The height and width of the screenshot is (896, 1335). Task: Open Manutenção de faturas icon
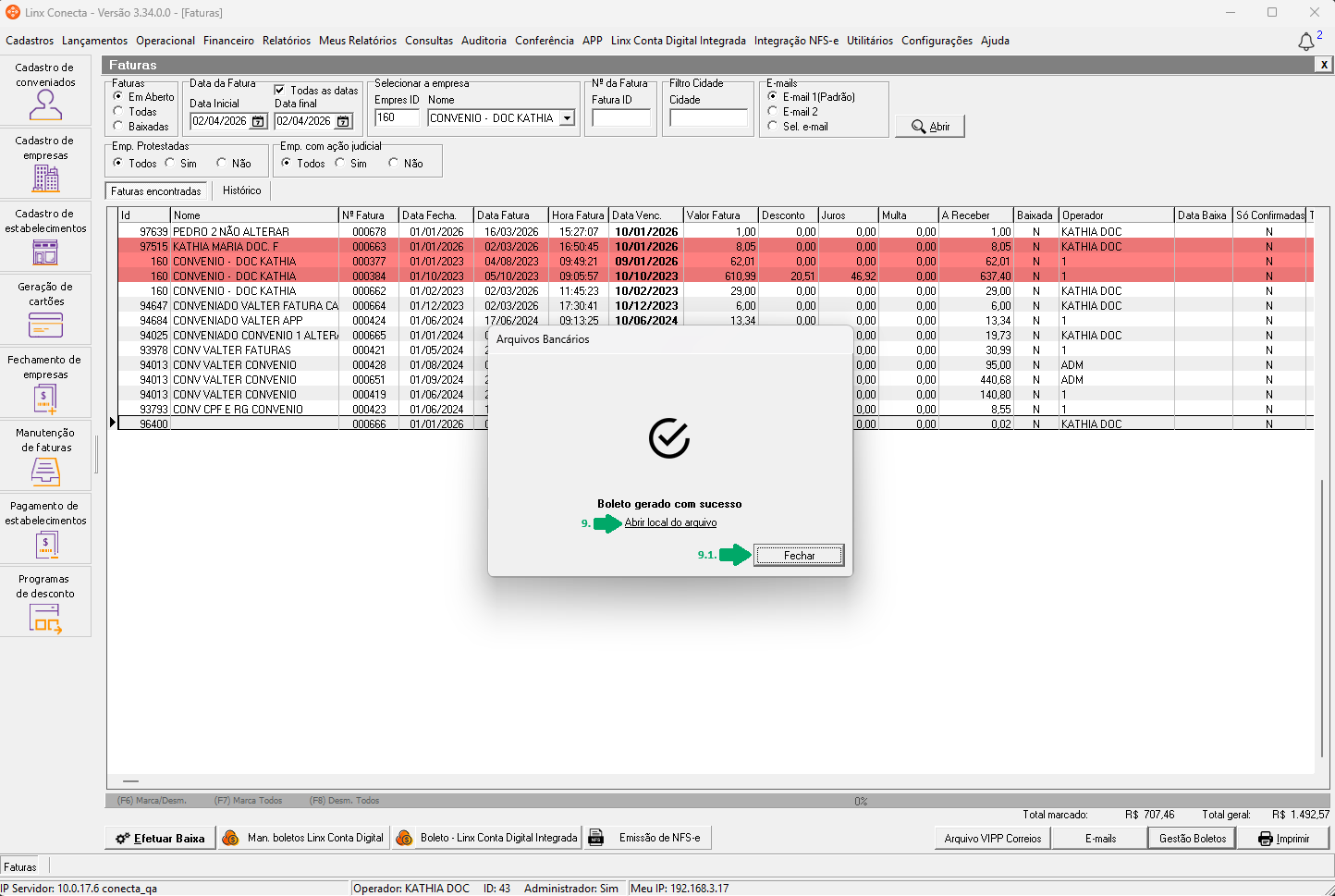(x=45, y=472)
